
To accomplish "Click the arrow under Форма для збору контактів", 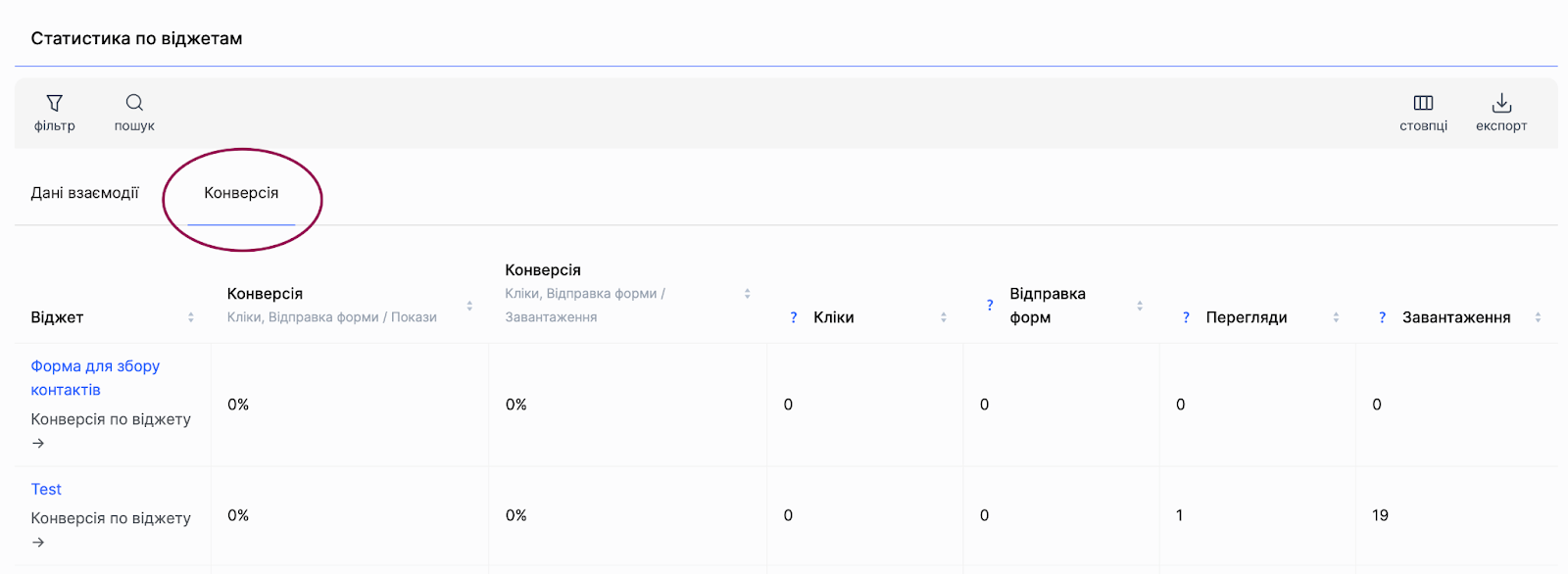I will click(x=38, y=444).
